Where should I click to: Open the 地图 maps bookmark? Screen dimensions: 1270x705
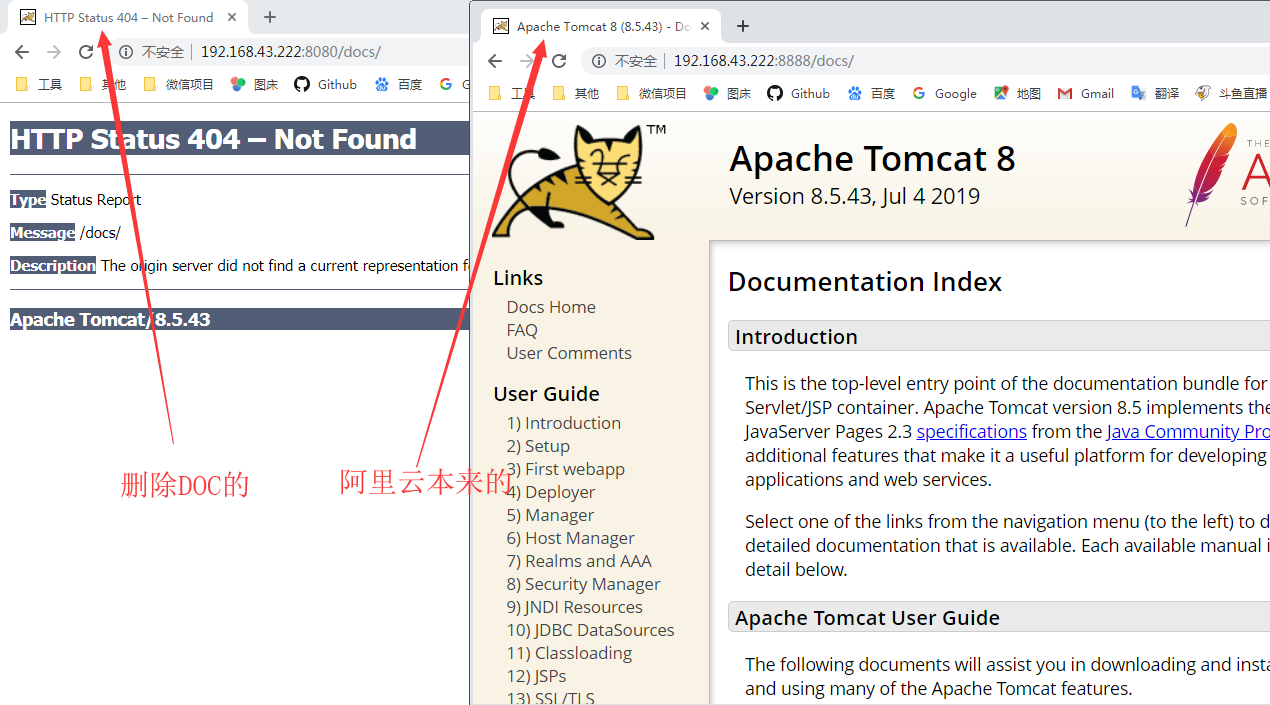coord(1017,93)
